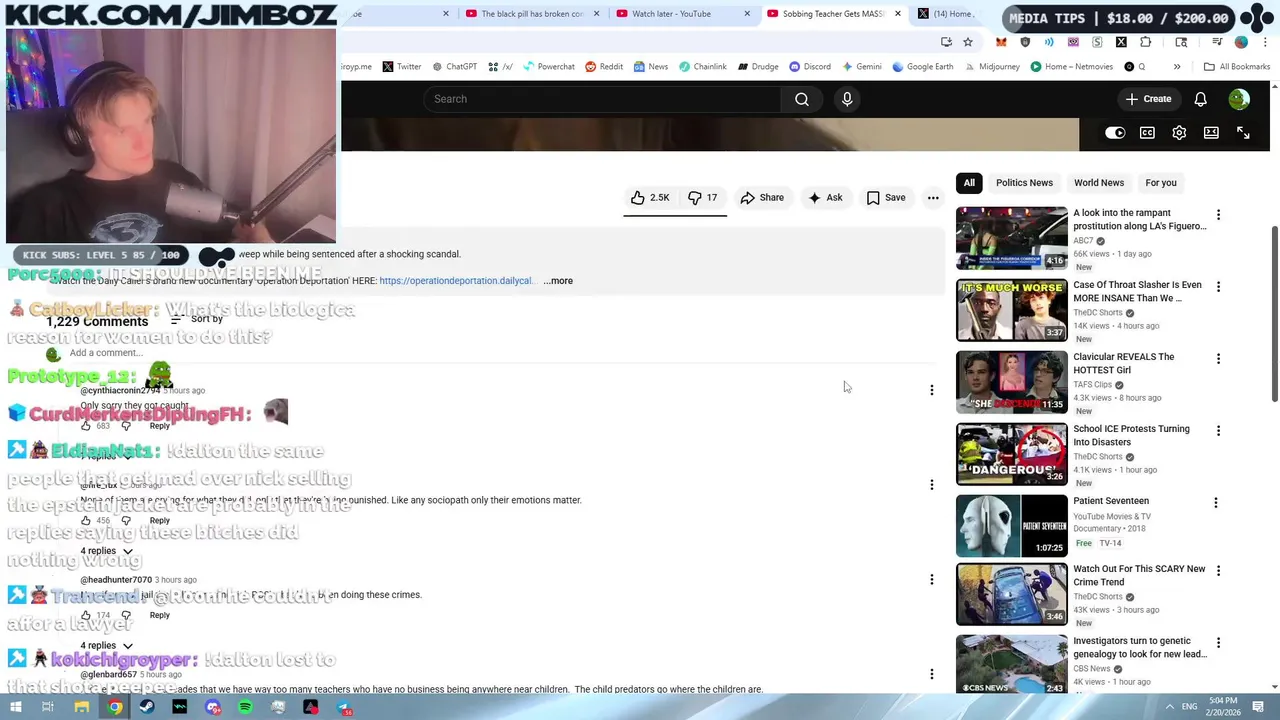1280x720 pixels.
Task: Open Steam from the taskbar
Action: pyautogui.click(x=147, y=707)
